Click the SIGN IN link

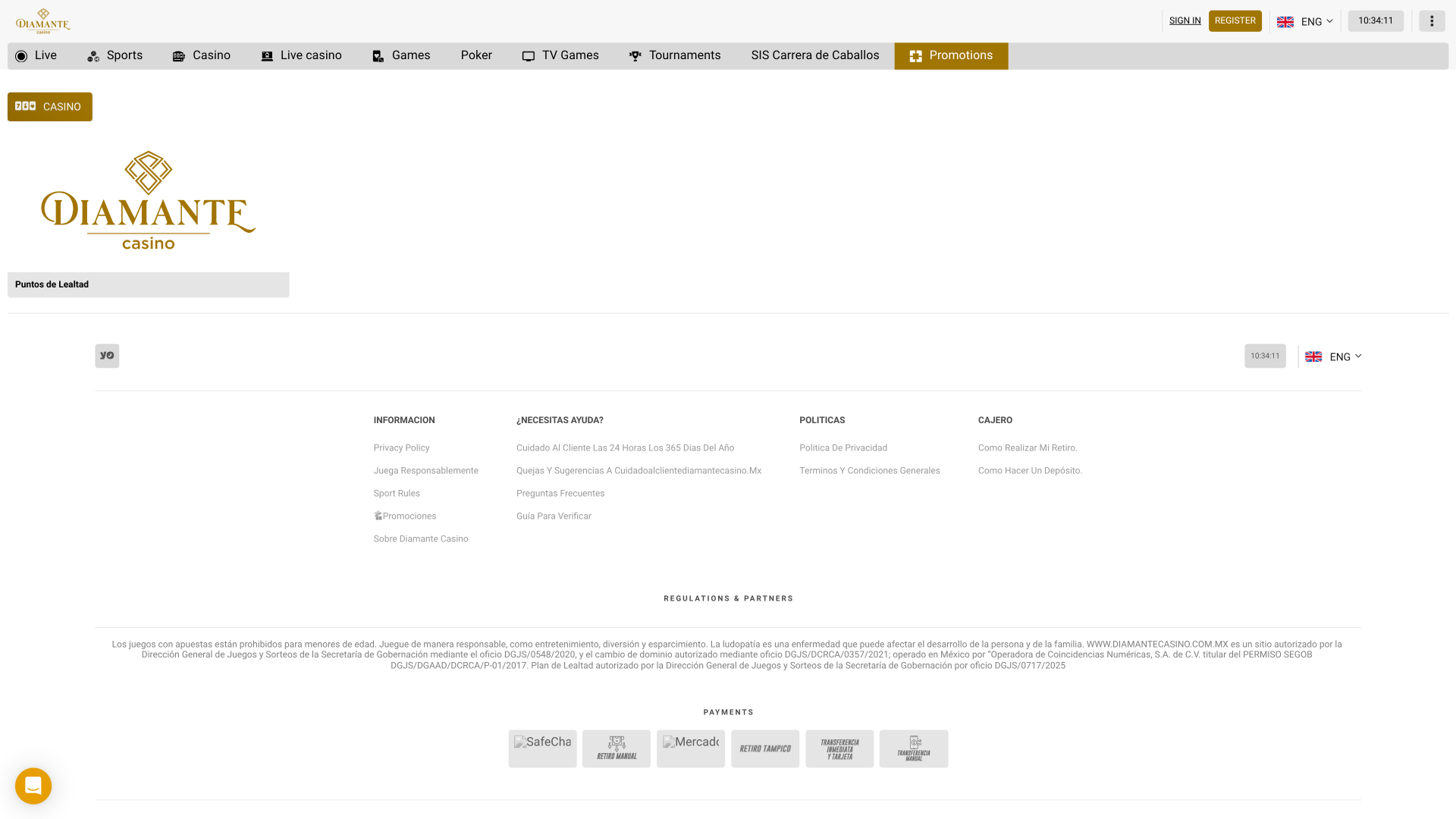[x=1185, y=20]
